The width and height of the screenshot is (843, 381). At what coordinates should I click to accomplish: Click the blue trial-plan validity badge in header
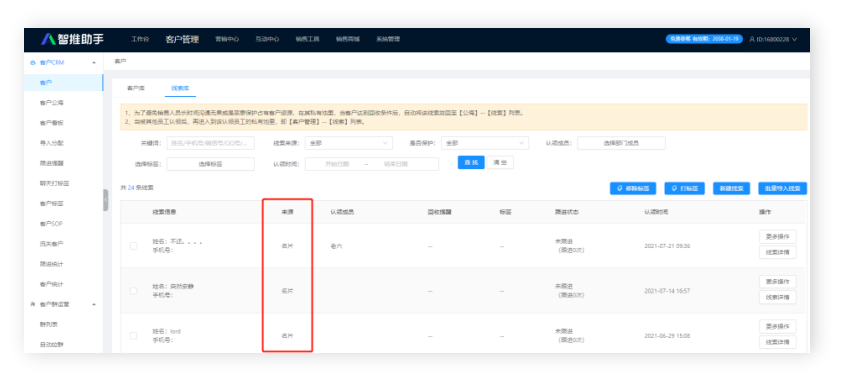(x=704, y=39)
